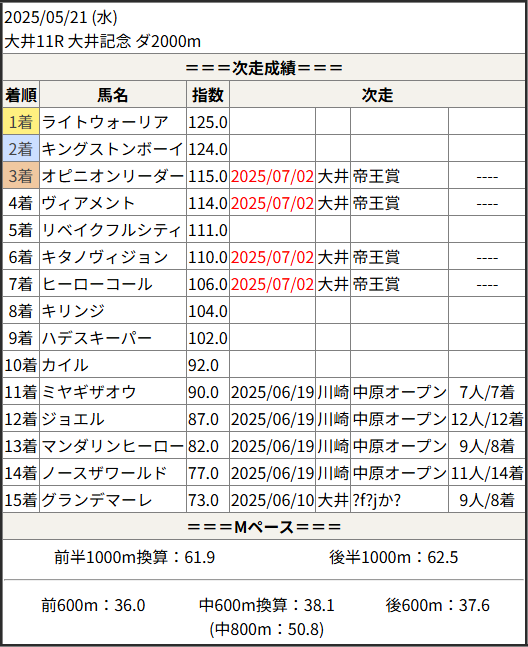Click red date in キタノヴィジョン row
This screenshot has width=528, height=647.
pos(272,257)
